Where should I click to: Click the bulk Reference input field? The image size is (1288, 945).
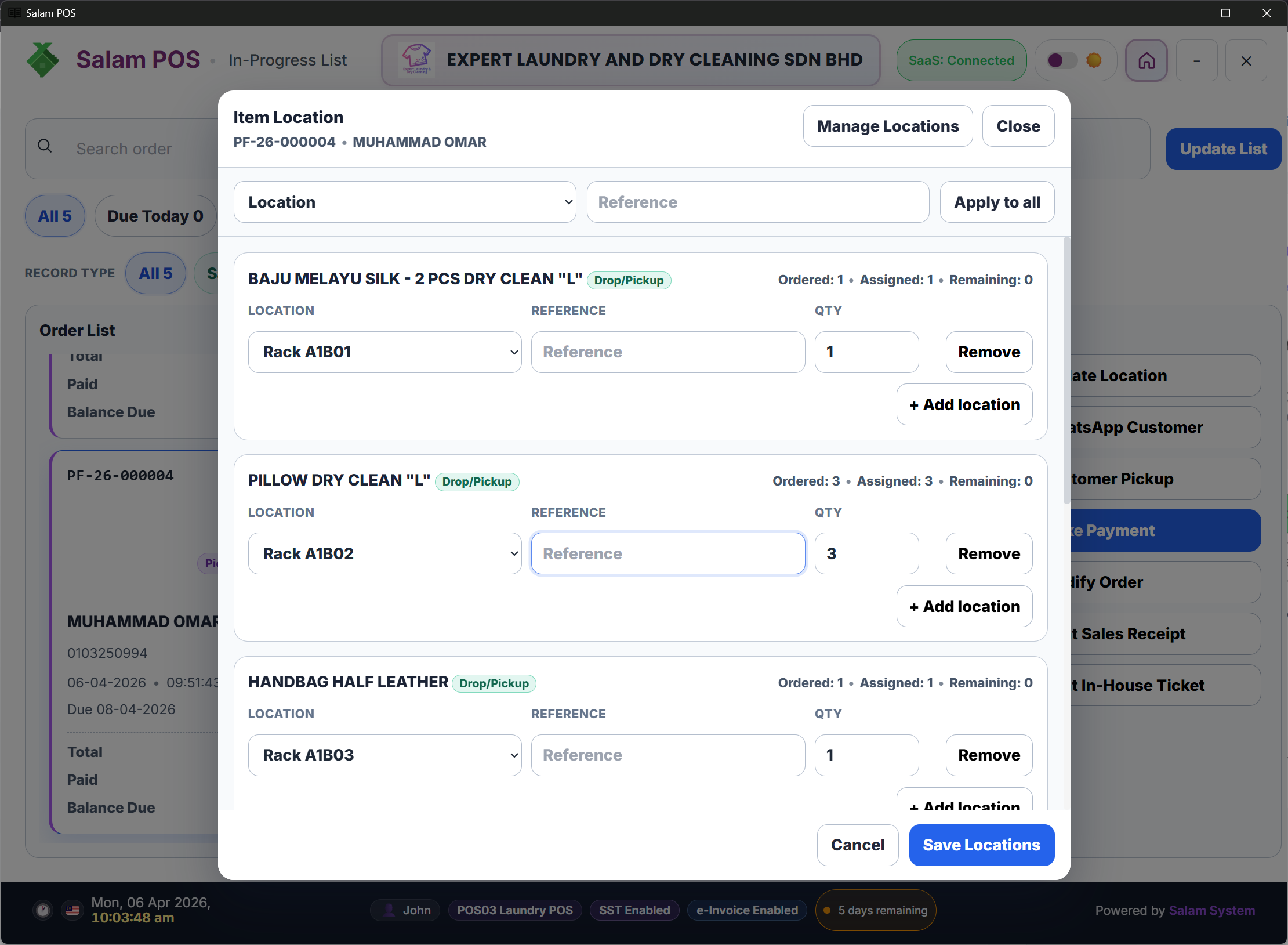click(x=758, y=202)
